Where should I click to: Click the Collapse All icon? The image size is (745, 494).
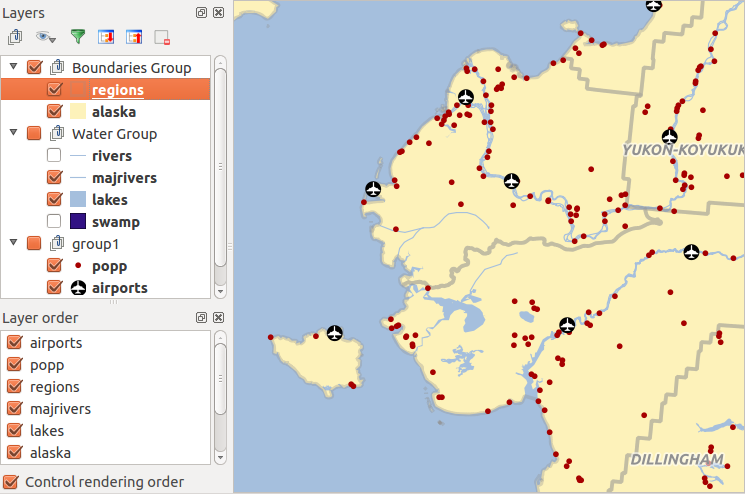coord(133,37)
